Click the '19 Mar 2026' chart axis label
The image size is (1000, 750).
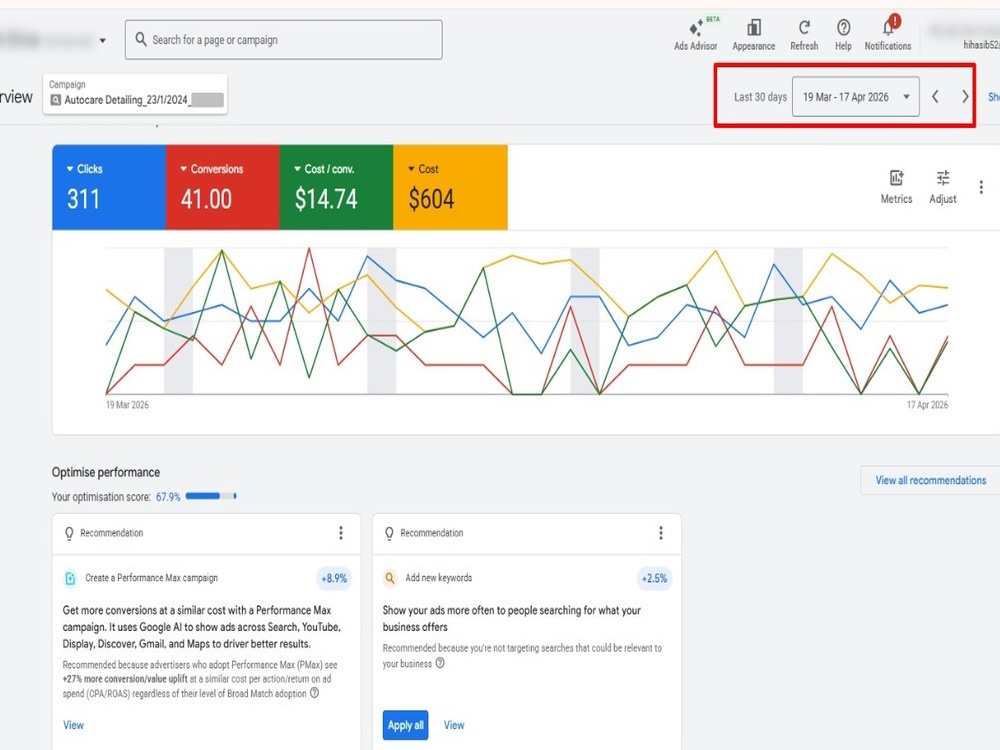tap(127, 405)
